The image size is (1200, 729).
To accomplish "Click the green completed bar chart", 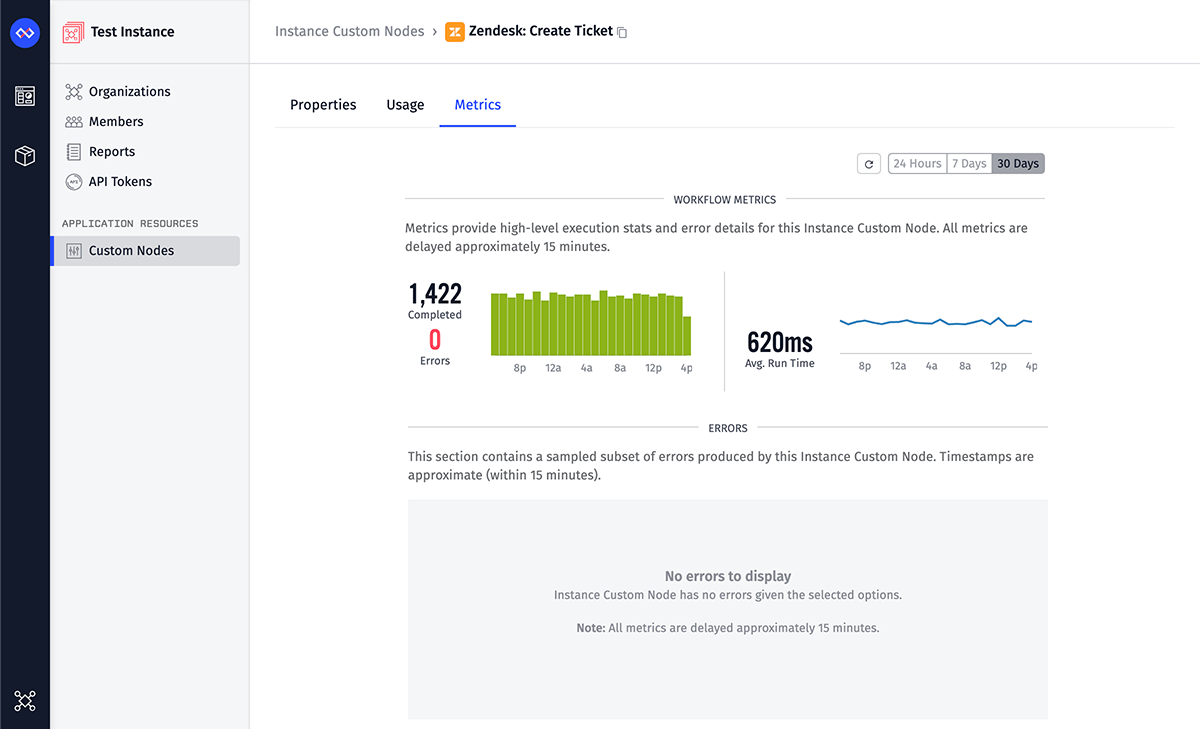I will click(591, 323).
